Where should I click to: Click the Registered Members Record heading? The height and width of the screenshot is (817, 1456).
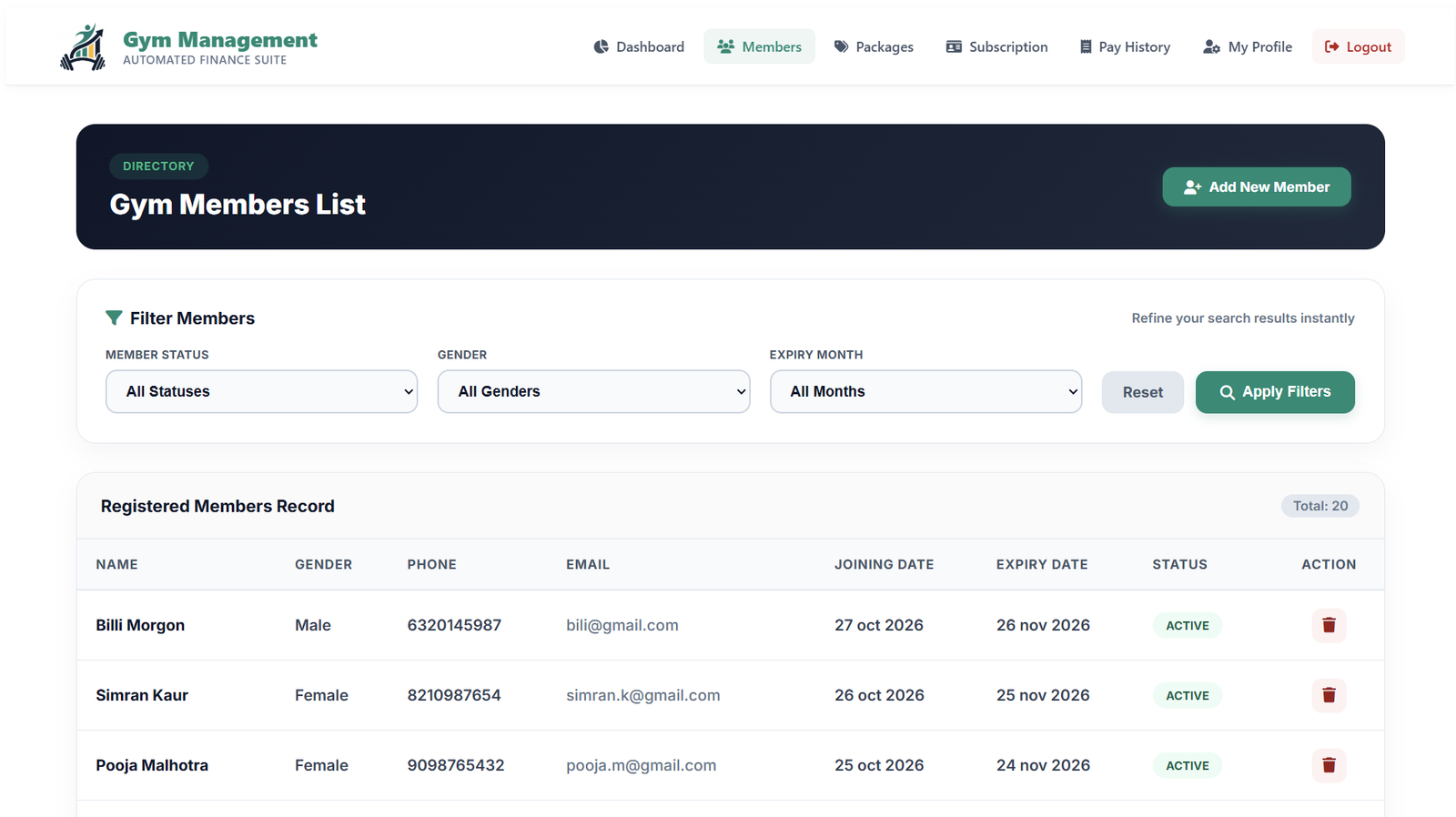click(217, 506)
